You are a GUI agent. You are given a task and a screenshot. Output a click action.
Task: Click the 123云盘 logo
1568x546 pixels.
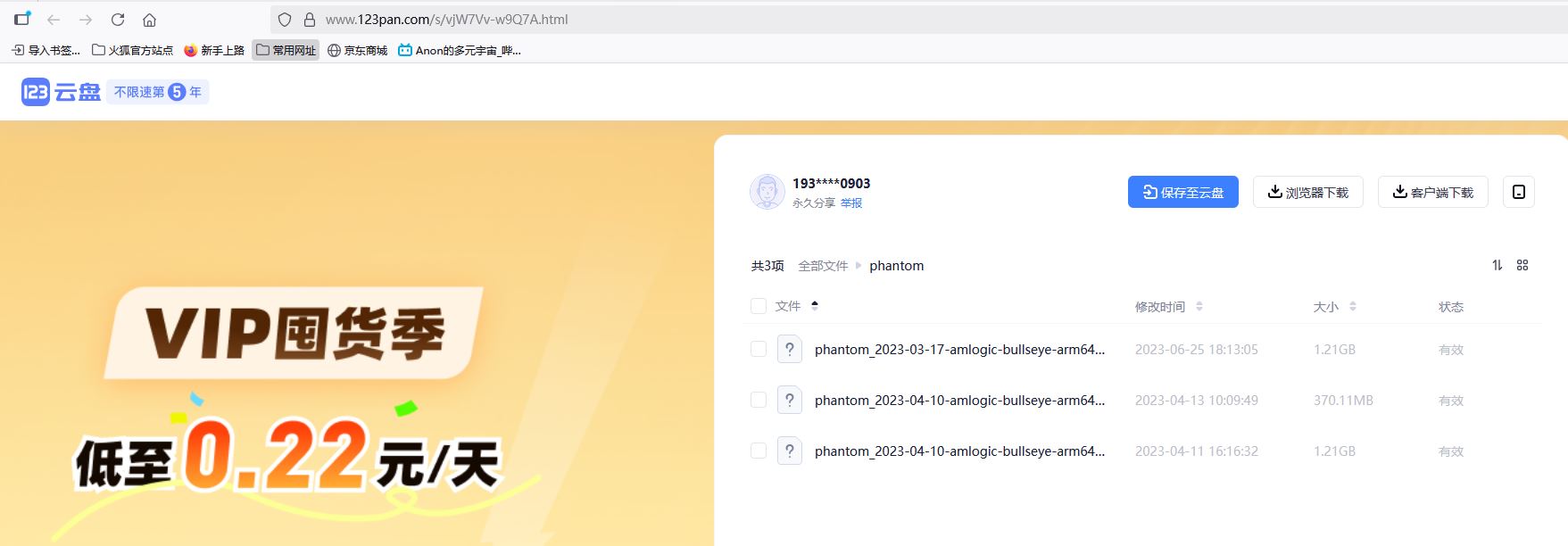pos(61,92)
